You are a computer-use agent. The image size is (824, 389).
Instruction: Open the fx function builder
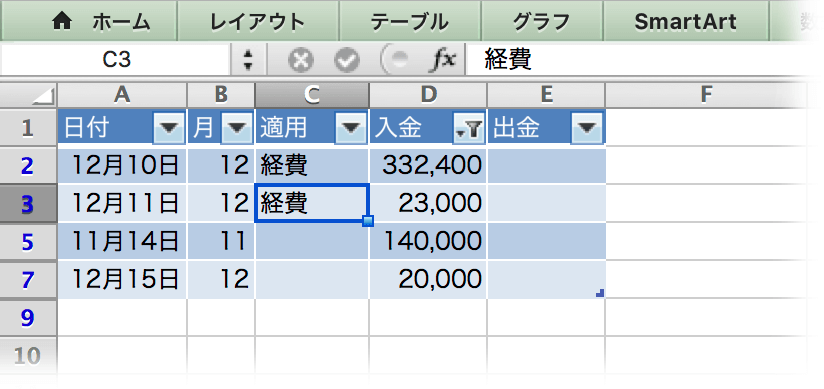point(442,60)
